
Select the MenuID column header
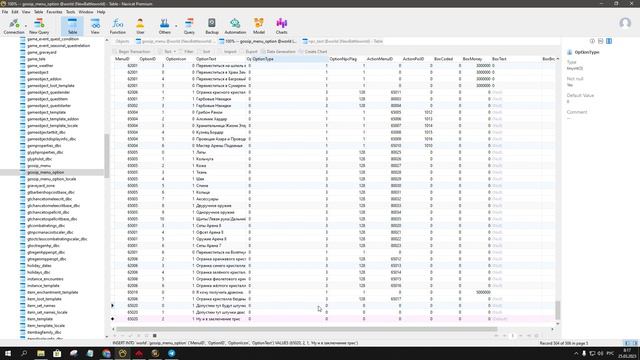125,59
